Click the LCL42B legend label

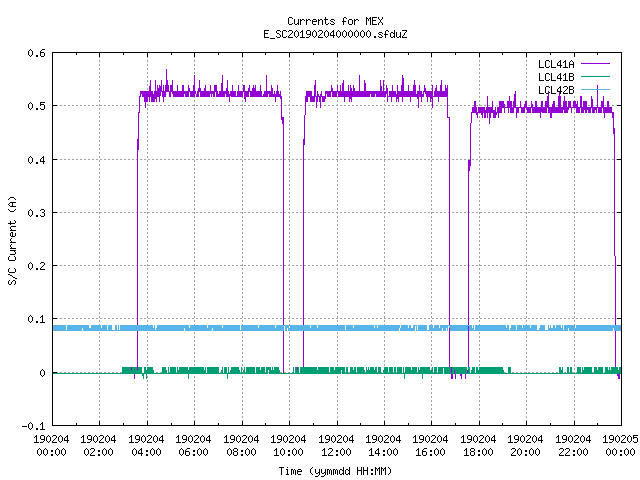[x=556, y=90]
